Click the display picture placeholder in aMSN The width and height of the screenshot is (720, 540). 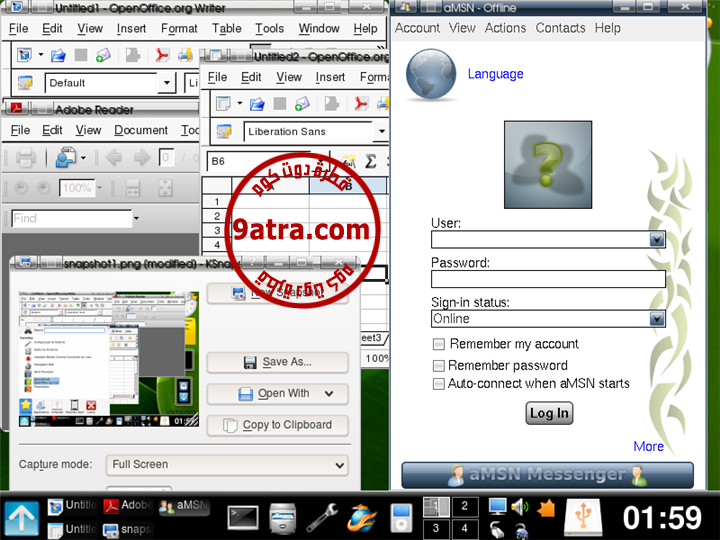click(x=548, y=164)
